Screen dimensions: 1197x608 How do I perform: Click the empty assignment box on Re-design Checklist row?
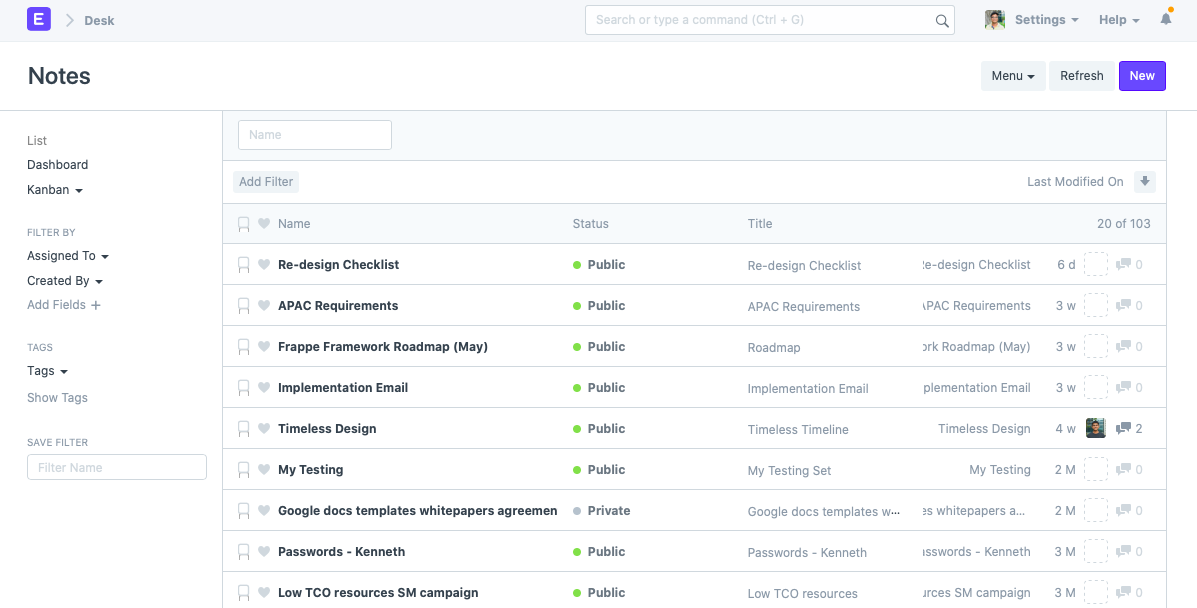pyautogui.click(x=1095, y=265)
